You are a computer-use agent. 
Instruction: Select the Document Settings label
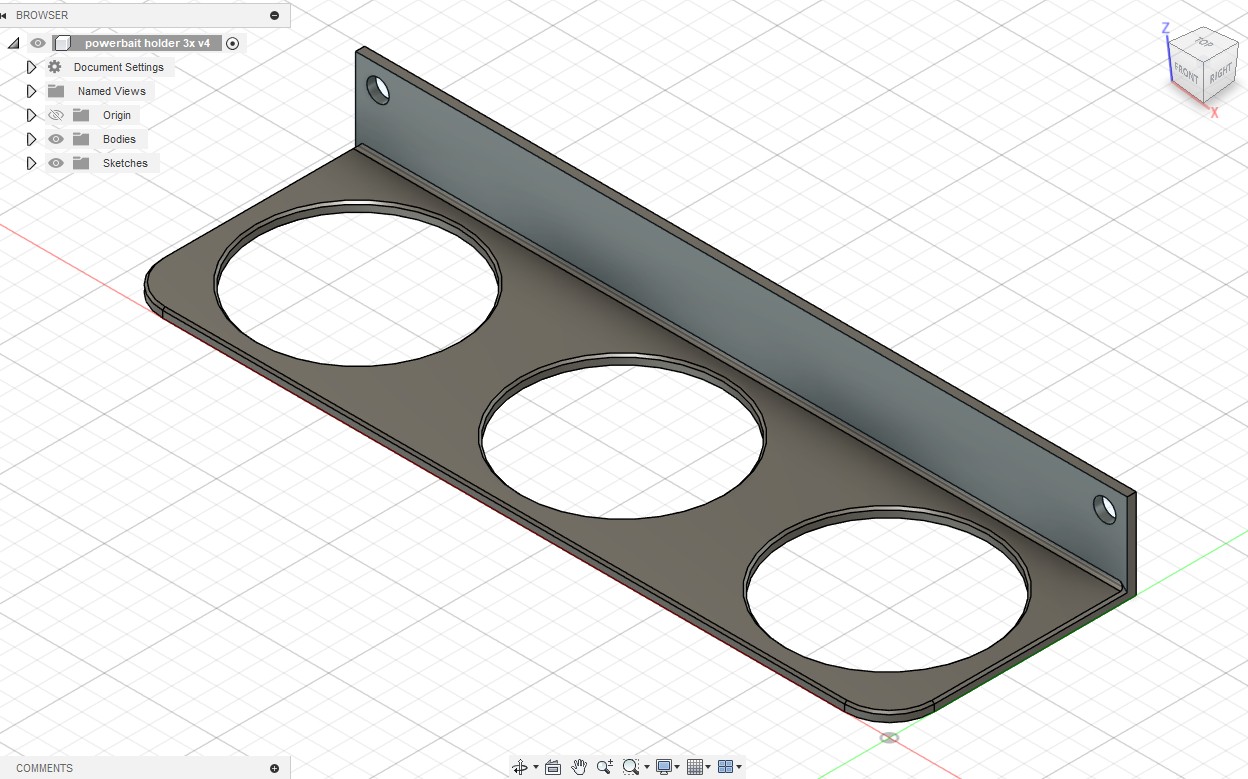(x=119, y=67)
